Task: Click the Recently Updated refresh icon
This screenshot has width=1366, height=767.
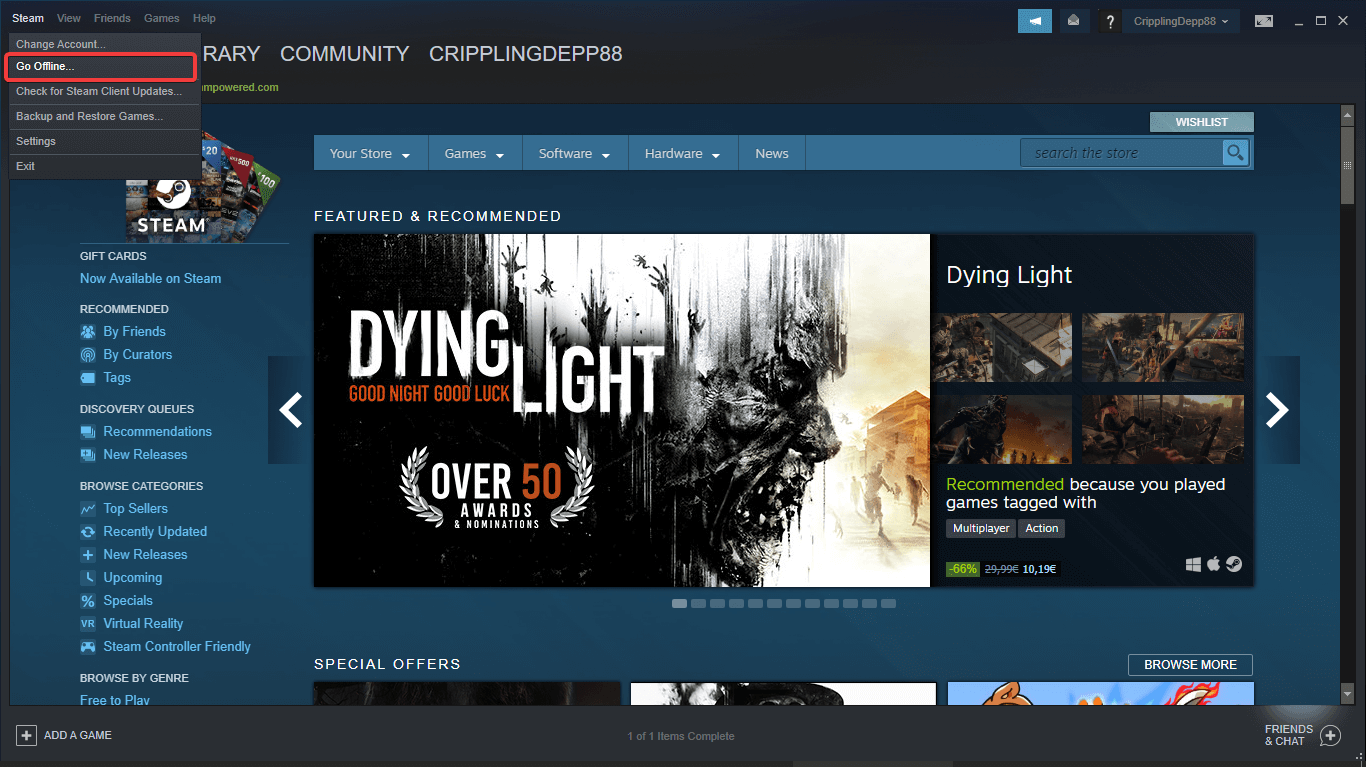Action: pyautogui.click(x=88, y=532)
